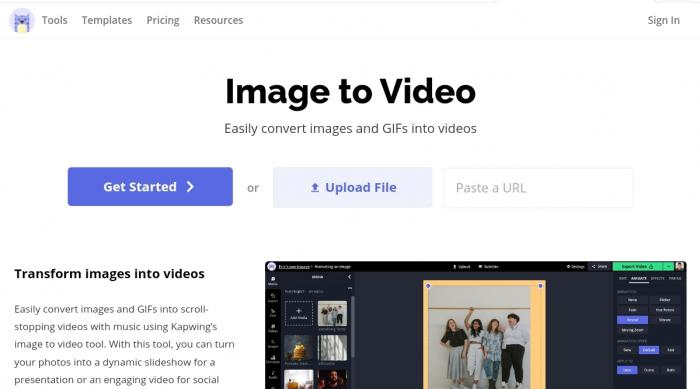Click "Easily convert images and GIFs into videos" subtitle
This screenshot has width=700, height=389.
[350, 129]
